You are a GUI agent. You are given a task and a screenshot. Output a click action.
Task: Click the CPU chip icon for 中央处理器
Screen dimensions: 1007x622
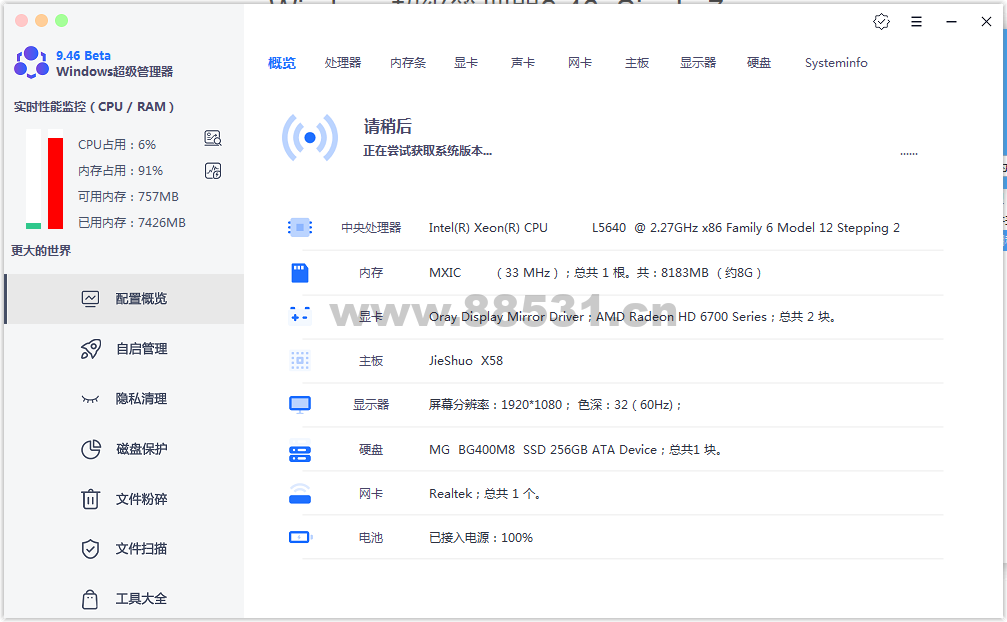(300, 227)
